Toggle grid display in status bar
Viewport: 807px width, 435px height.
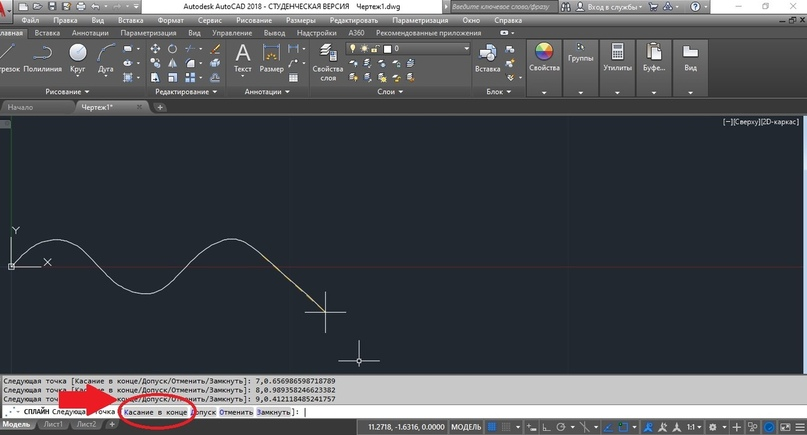pos(492,427)
